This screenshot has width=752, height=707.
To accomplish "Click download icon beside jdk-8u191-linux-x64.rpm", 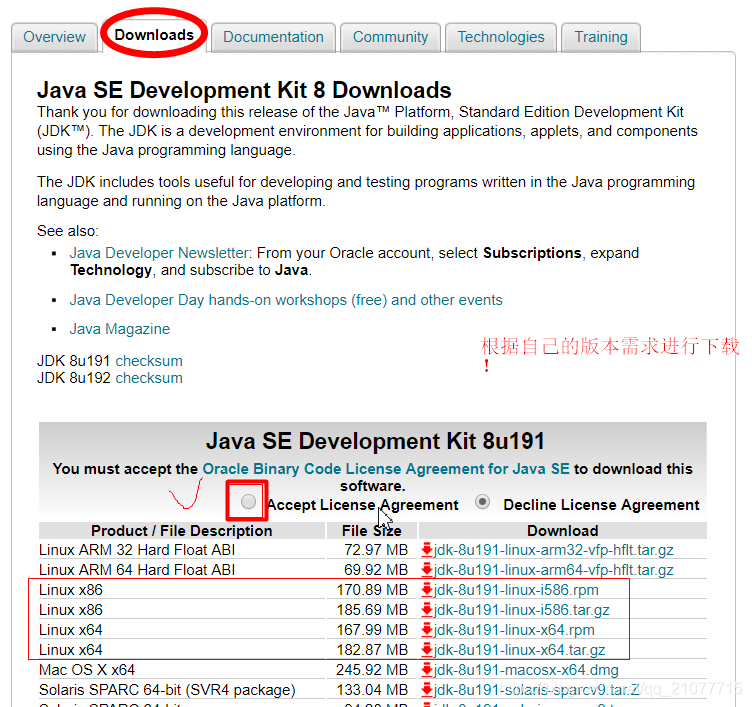I will coord(427,630).
